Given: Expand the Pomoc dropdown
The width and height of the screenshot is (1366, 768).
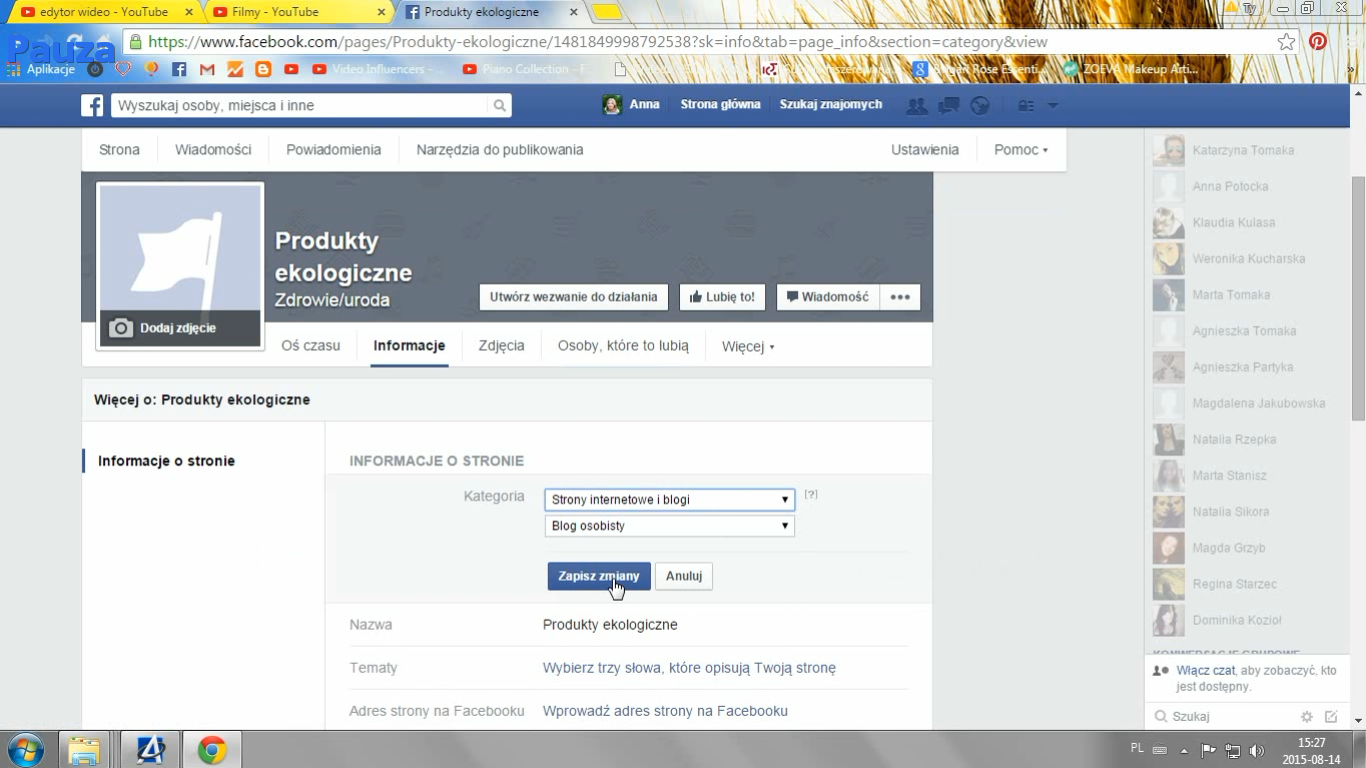Looking at the screenshot, I should tap(1021, 150).
